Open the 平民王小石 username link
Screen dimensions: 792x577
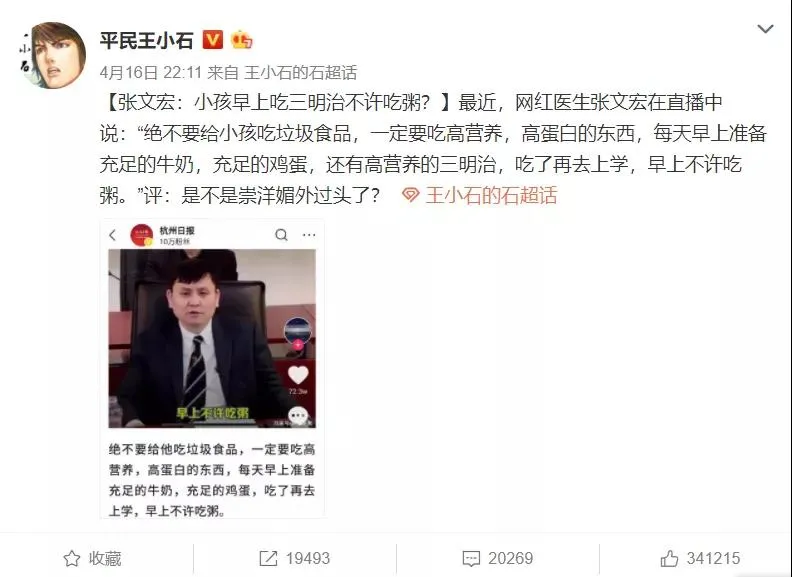146,40
